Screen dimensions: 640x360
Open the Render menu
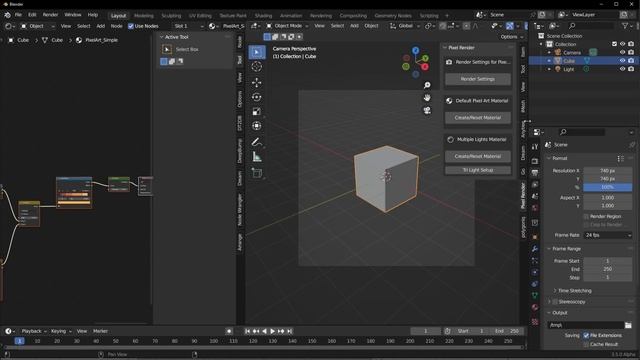[x=50, y=15]
